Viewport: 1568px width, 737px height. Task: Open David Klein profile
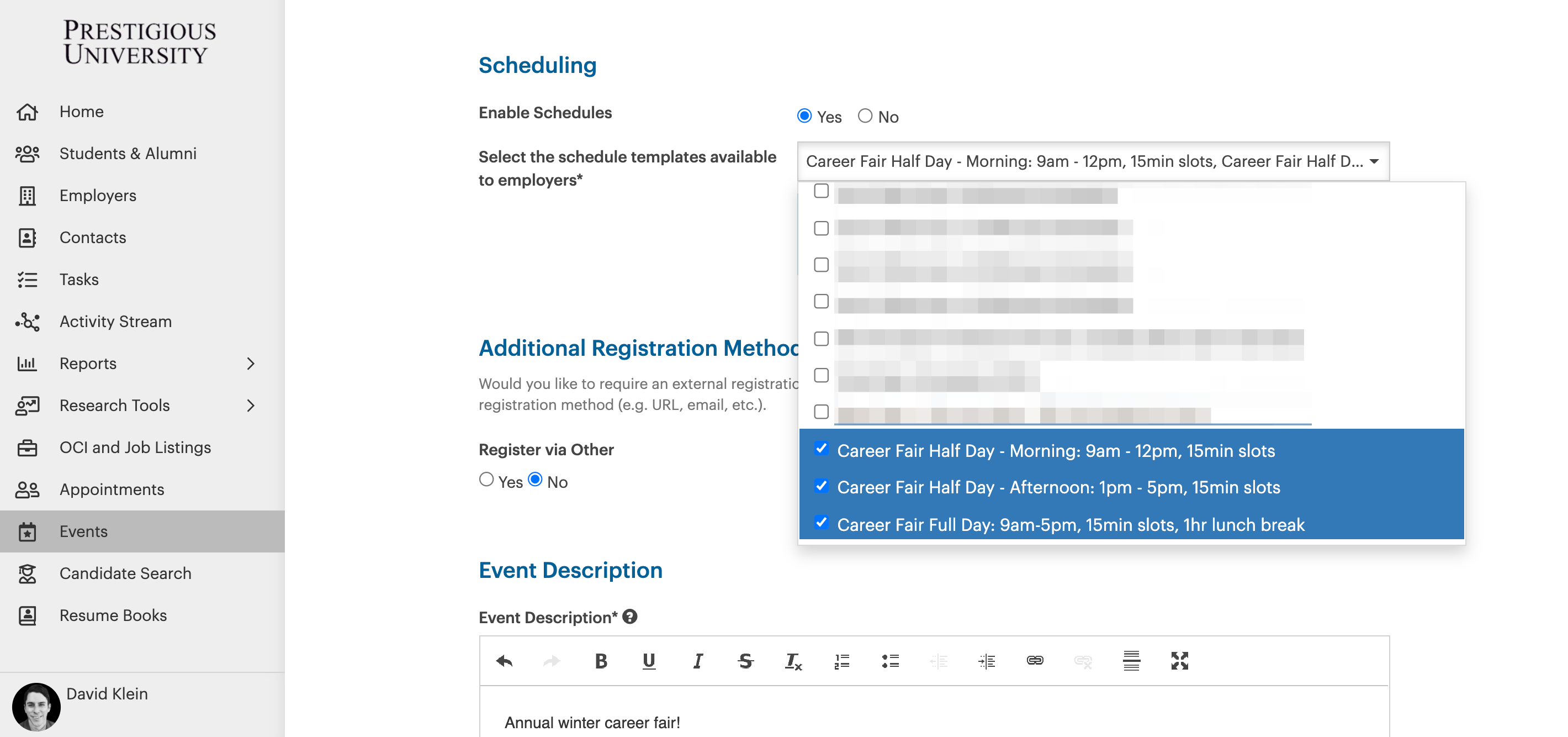tap(107, 694)
